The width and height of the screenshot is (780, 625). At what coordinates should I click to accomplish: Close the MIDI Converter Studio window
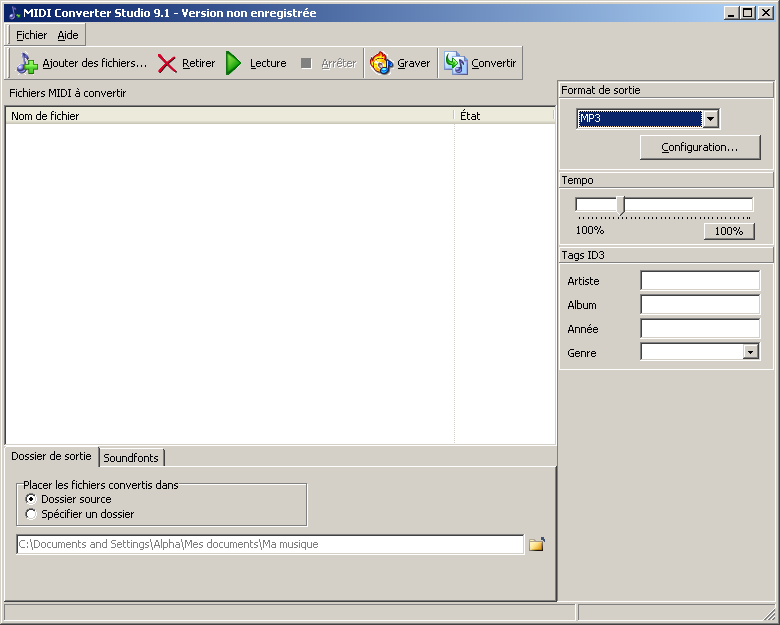tap(766, 13)
